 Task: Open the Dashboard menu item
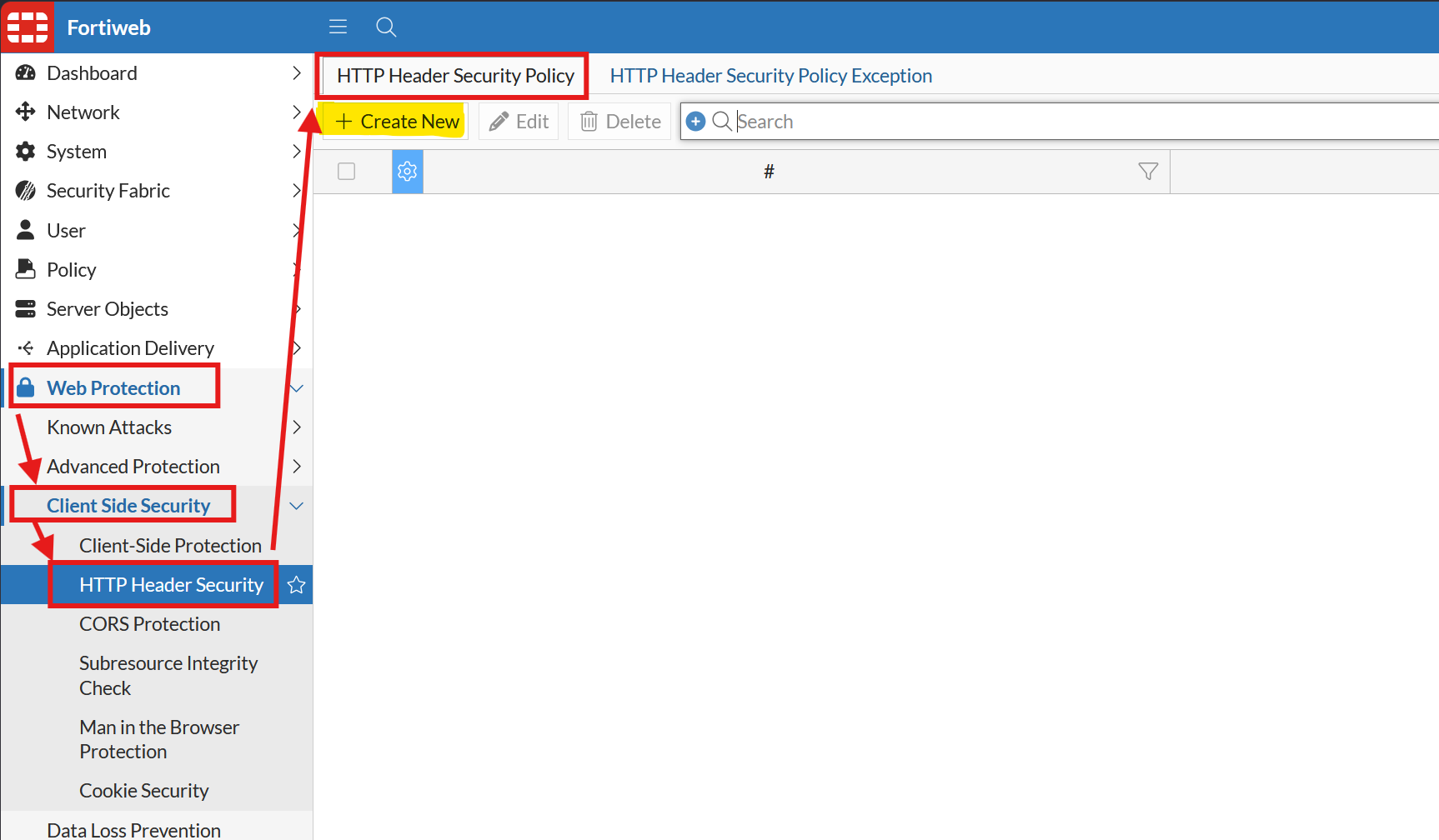click(x=157, y=73)
